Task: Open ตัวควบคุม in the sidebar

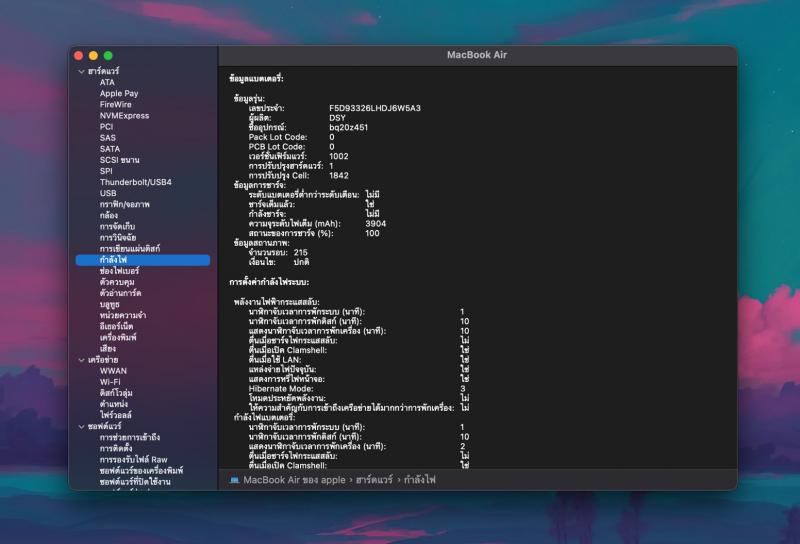Action: pyautogui.click(x=117, y=282)
